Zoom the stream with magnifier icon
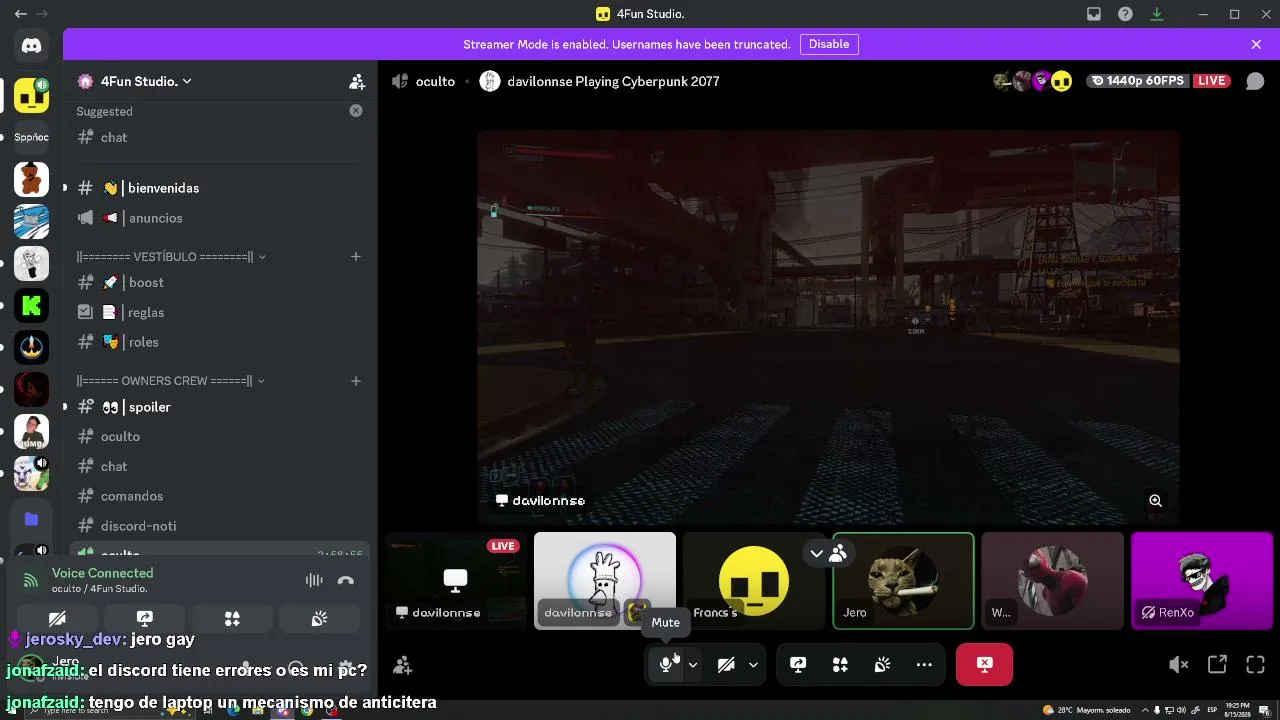 [1155, 501]
